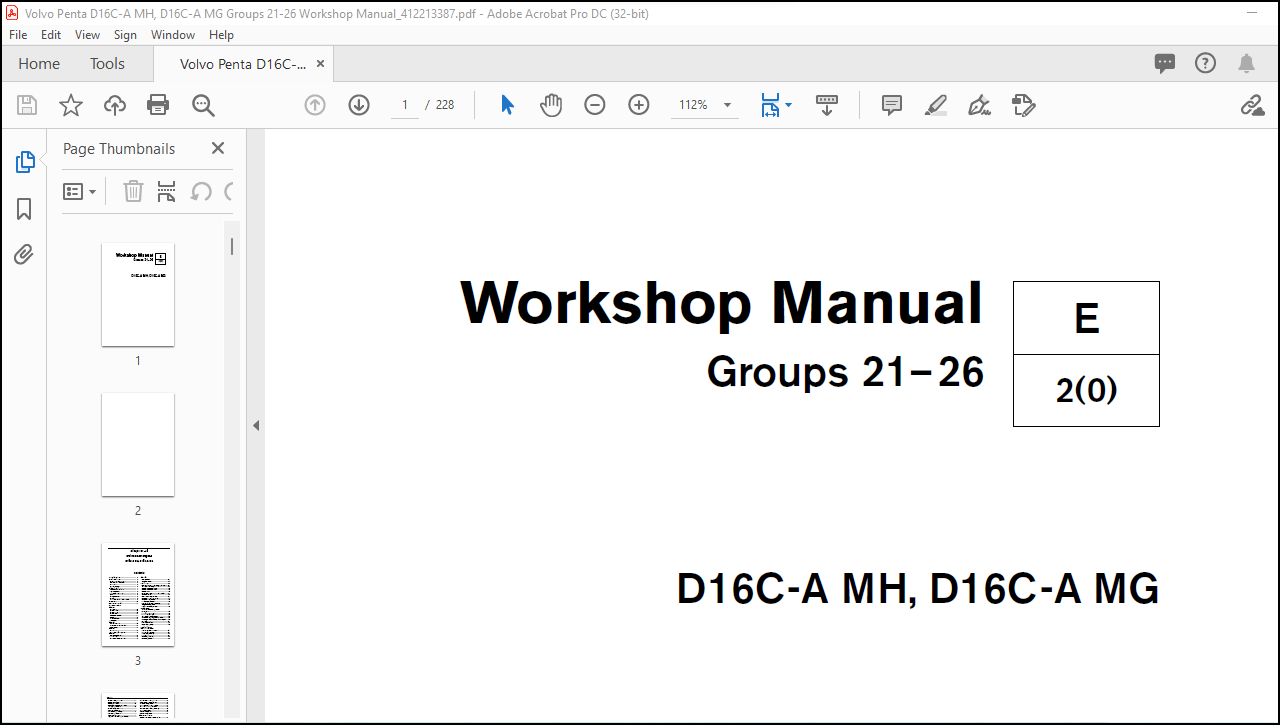This screenshot has width=1280, height=725.
Task: Switch to the Home tab
Action: coord(39,63)
